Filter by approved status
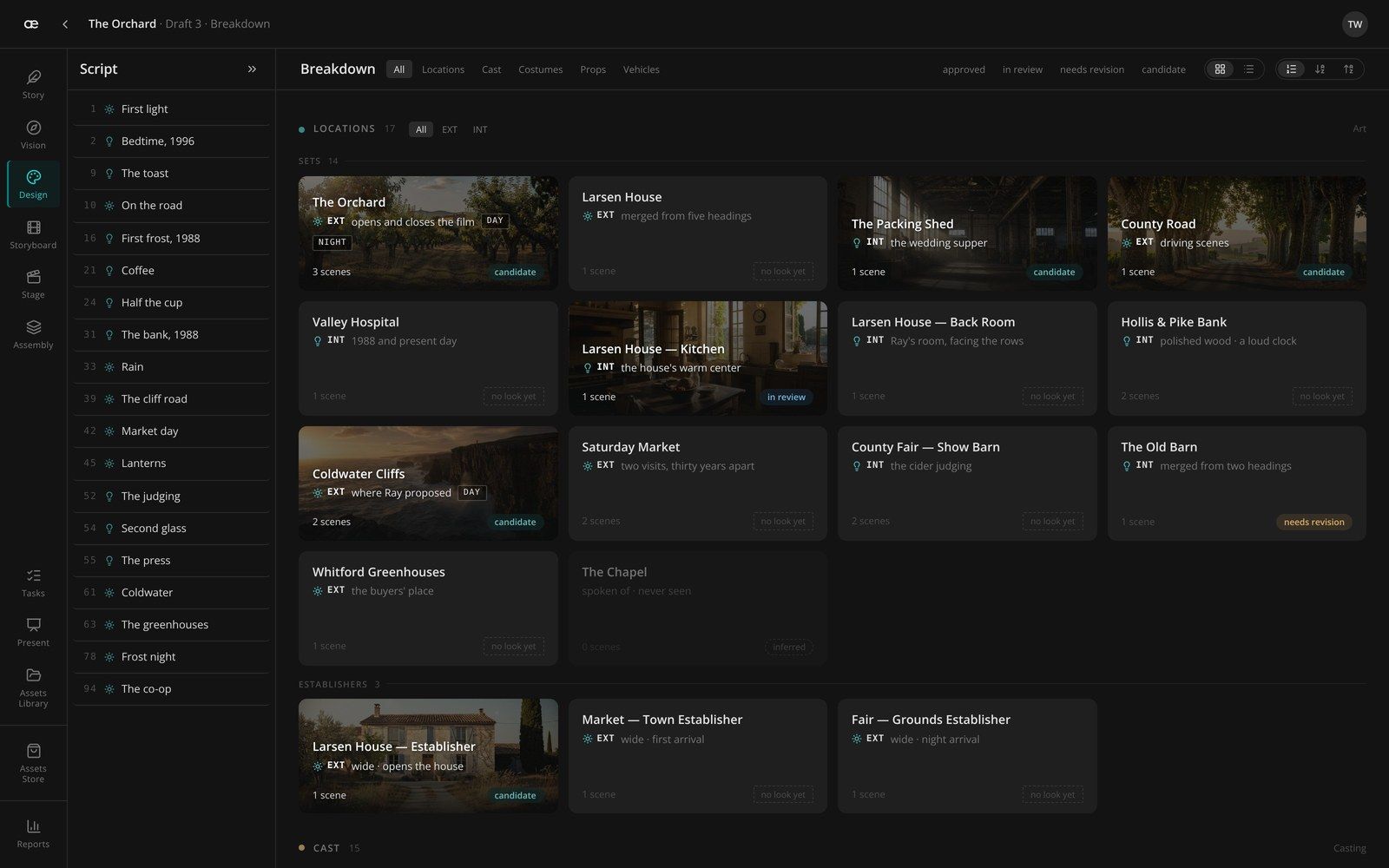This screenshot has height=868, width=1389. [964, 69]
